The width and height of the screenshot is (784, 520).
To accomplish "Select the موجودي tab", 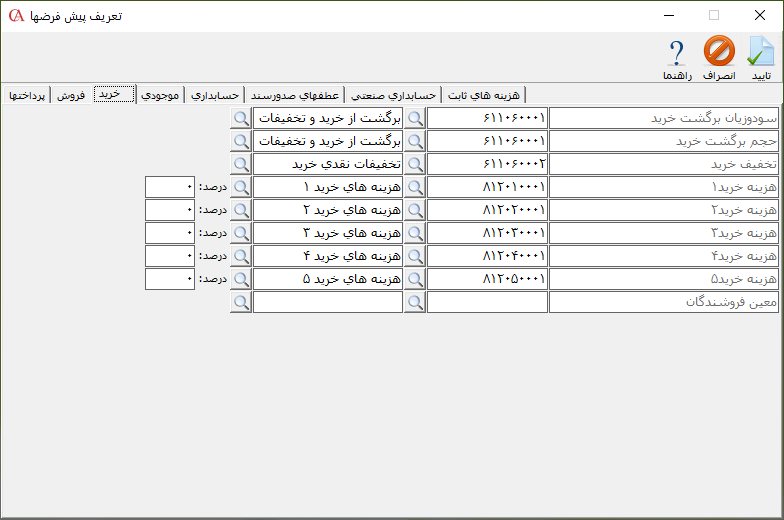I will point(160,95).
